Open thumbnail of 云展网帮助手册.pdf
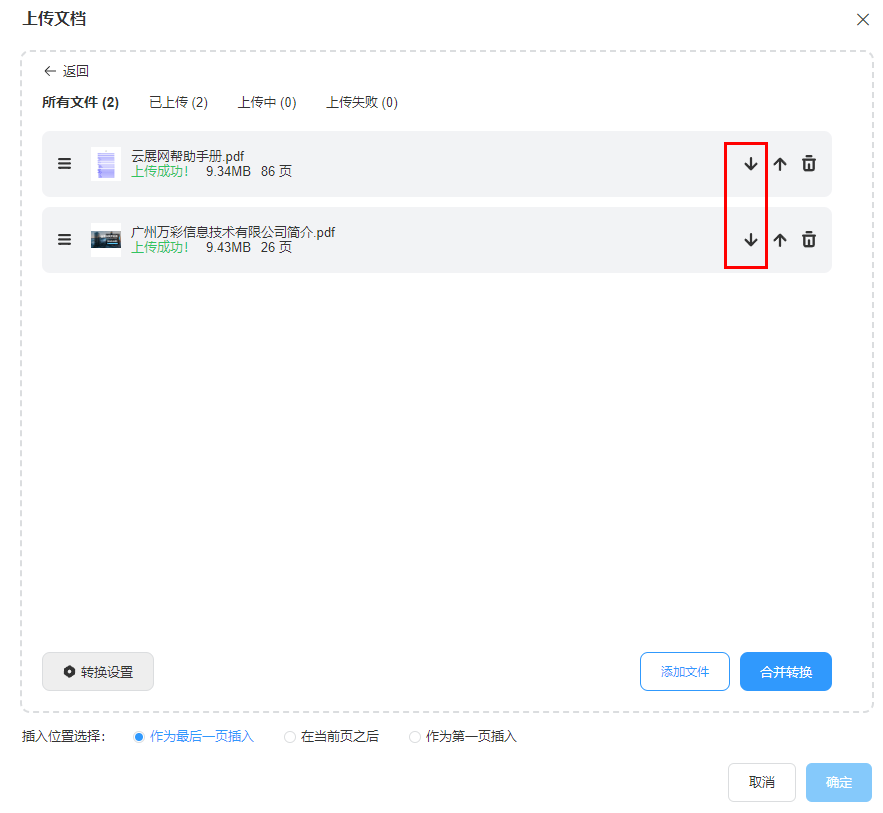883x813 pixels. coord(106,164)
